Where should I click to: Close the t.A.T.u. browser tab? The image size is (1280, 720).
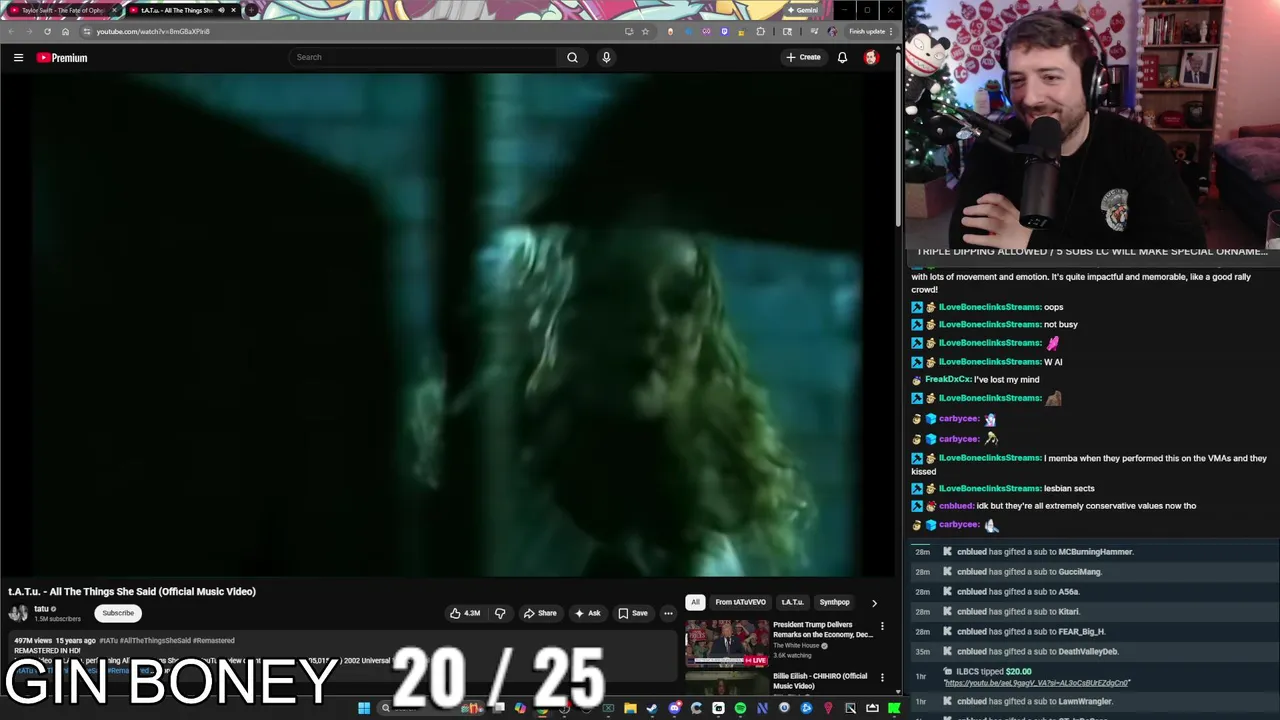[x=234, y=10]
